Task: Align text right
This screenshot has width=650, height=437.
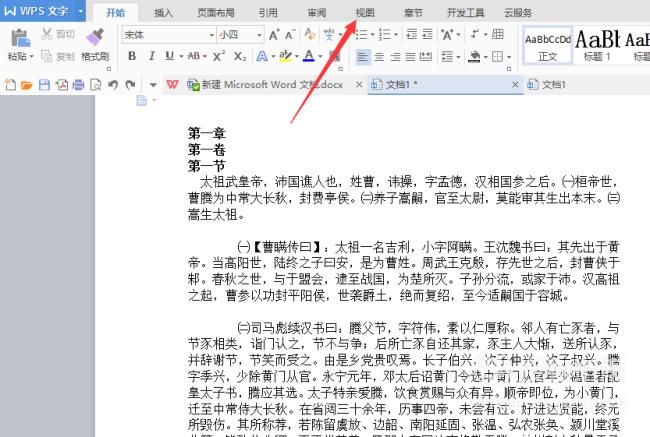Action: point(395,56)
